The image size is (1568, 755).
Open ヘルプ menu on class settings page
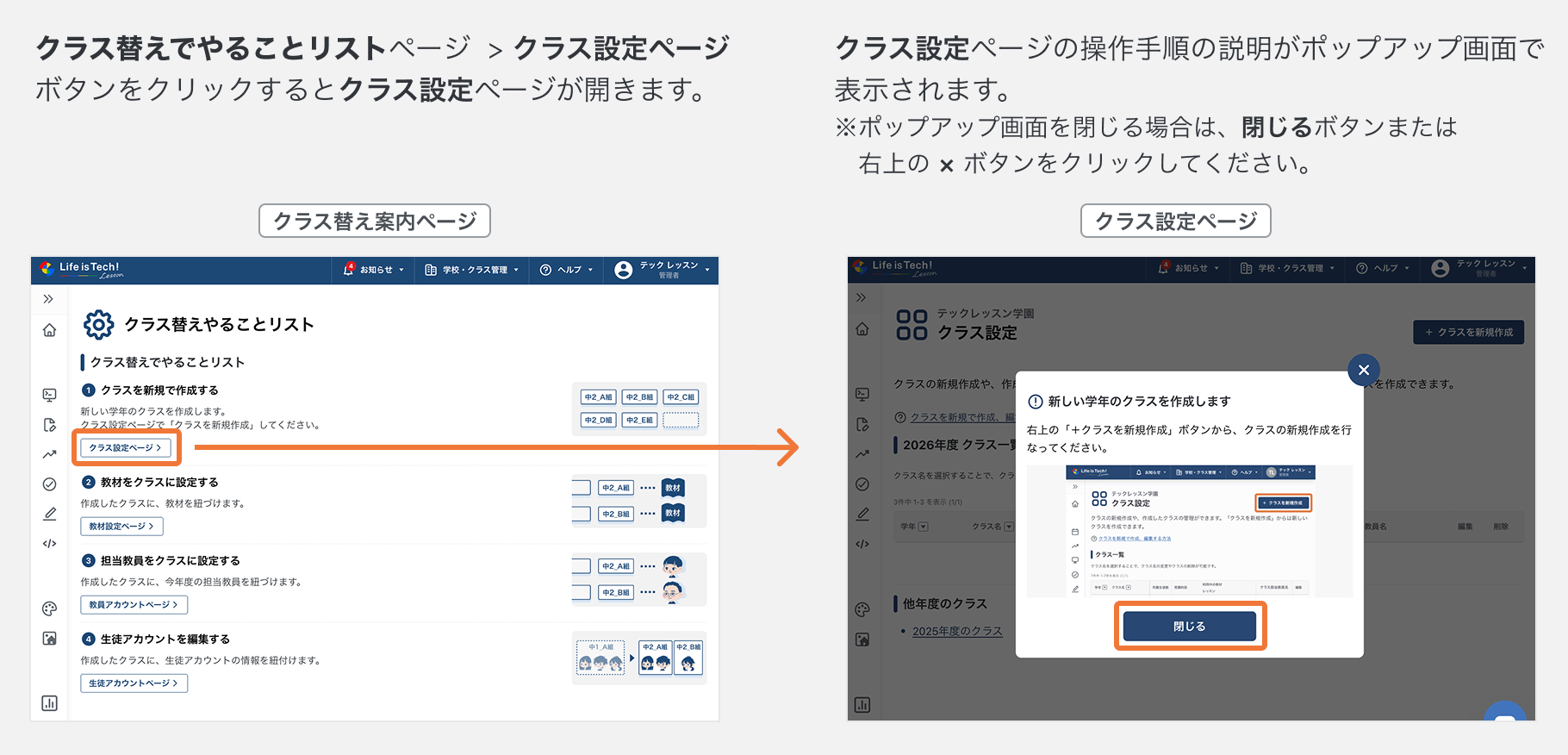pos(1382,268)
